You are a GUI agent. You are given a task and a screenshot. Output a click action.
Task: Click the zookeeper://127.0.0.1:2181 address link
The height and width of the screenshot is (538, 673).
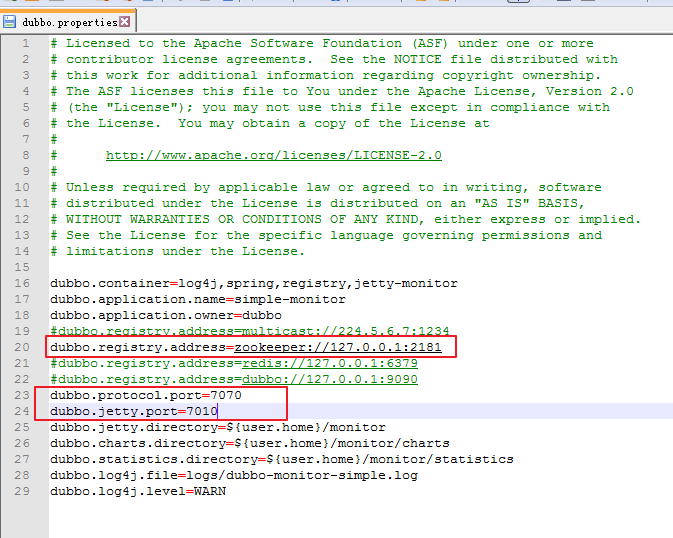click(338, 347)
